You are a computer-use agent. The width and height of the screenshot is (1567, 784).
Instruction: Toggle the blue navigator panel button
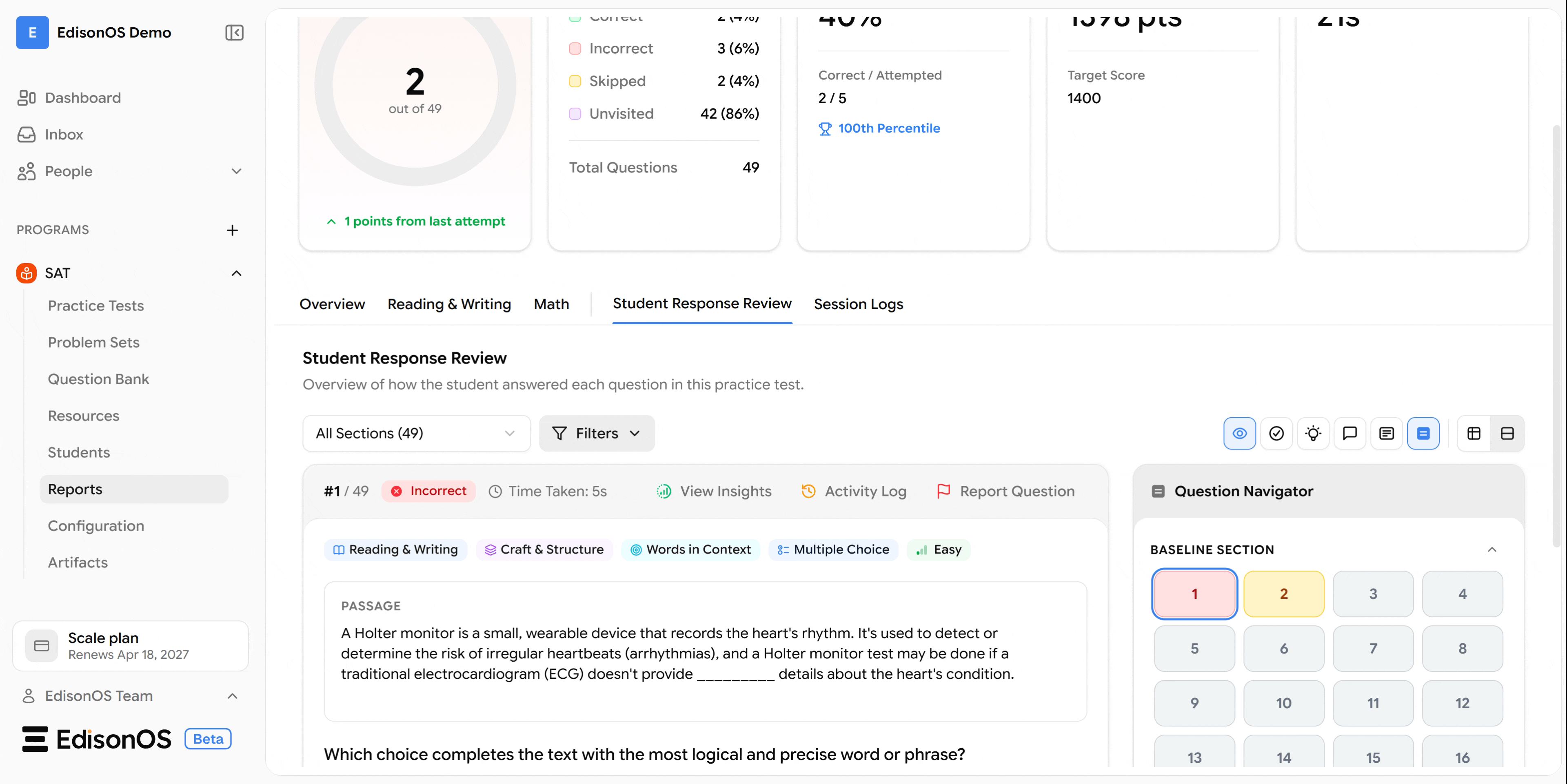click(x=1423, y=433)
